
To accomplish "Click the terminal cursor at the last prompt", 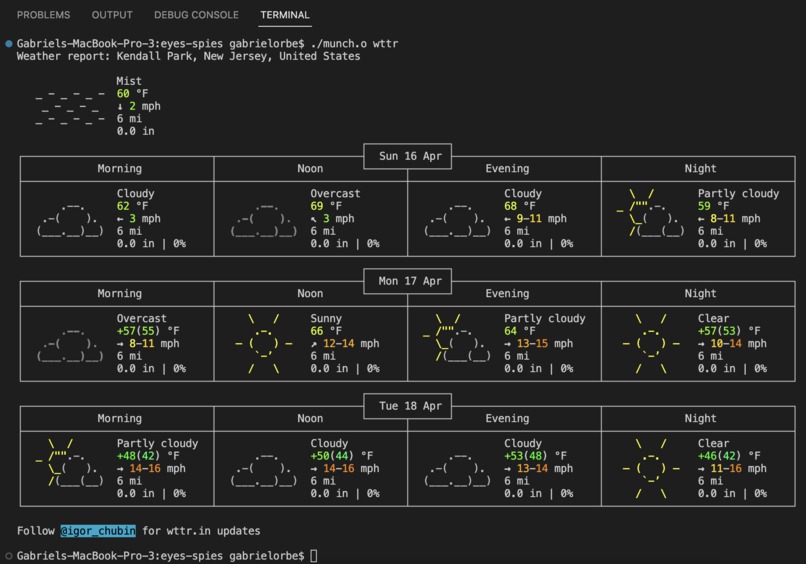I will [x=314, y=556].
